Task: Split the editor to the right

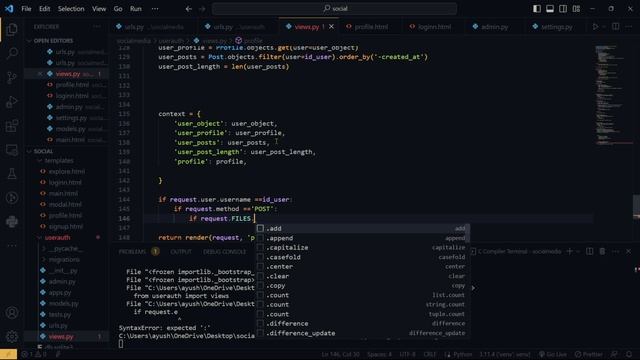Action: [616, 27]
